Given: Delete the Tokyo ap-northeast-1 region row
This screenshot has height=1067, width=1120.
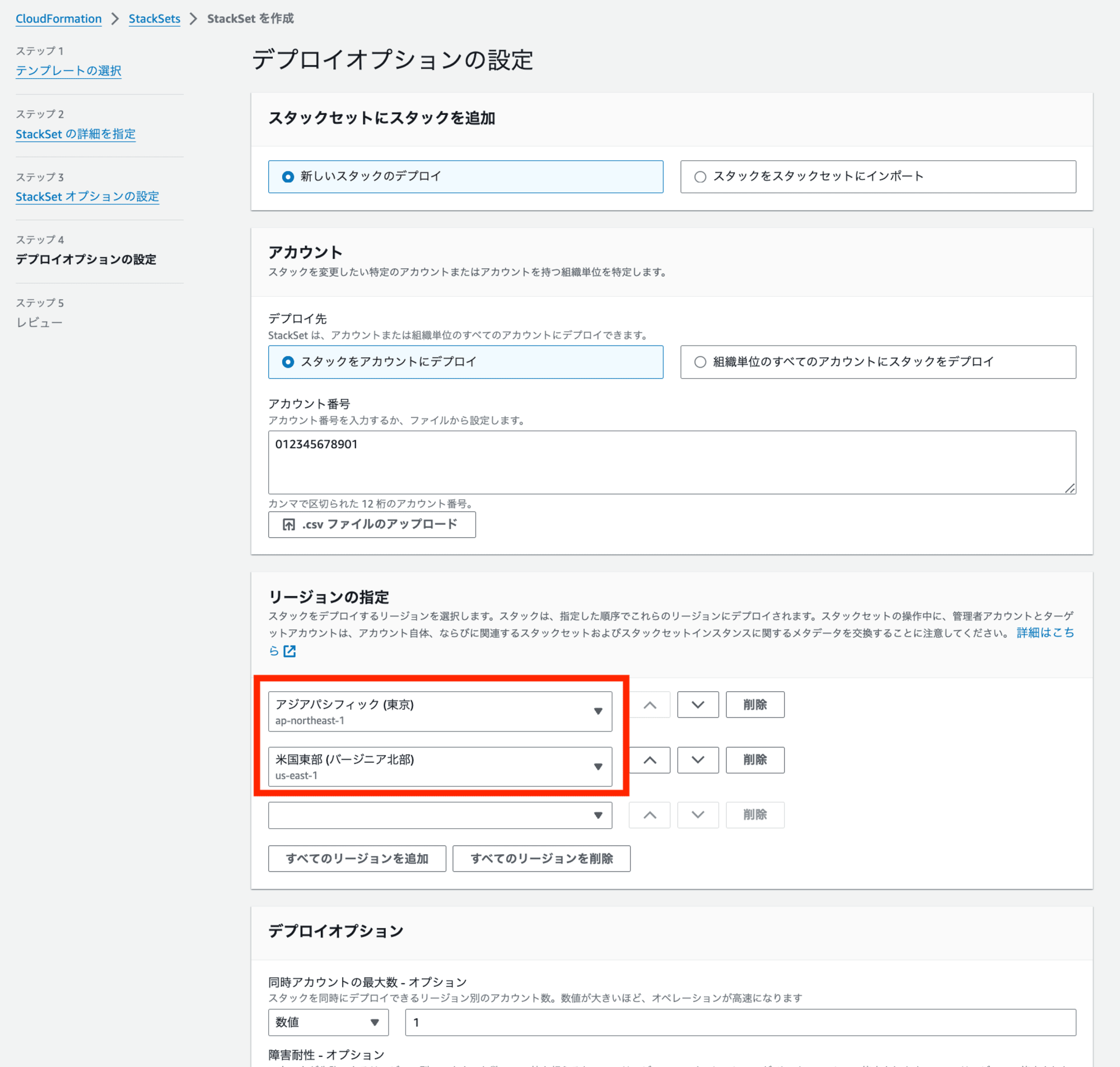Looking at the screenshot, I should pos(755,705).
